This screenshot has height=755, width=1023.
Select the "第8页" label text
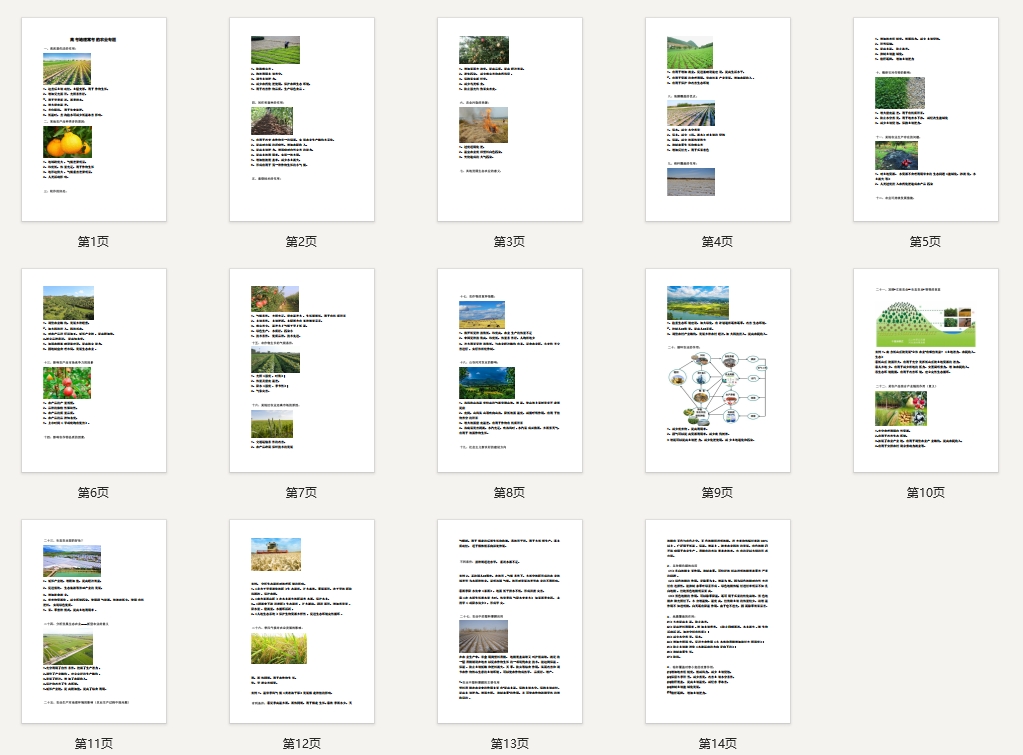coord(510,493)
